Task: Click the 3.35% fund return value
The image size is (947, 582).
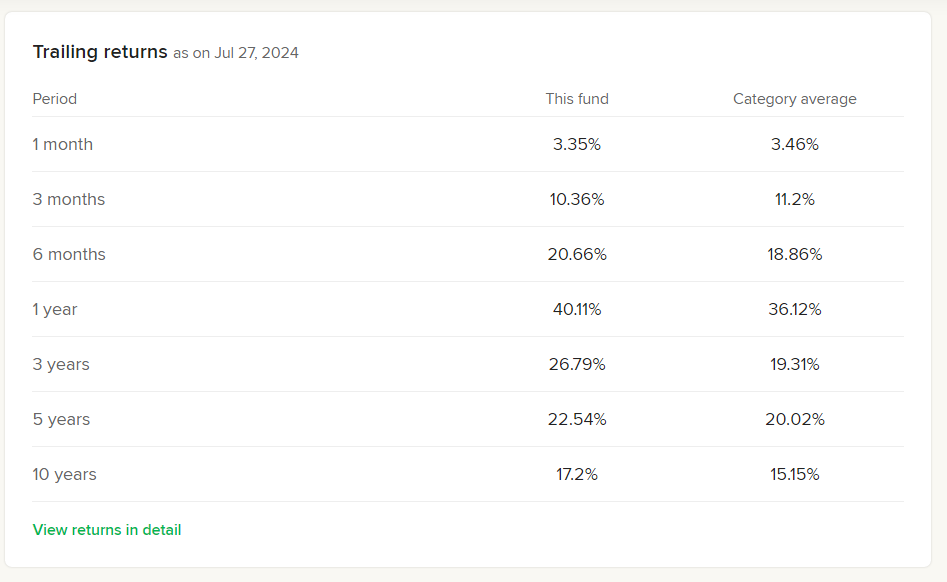Action: (x=577, y=144)
